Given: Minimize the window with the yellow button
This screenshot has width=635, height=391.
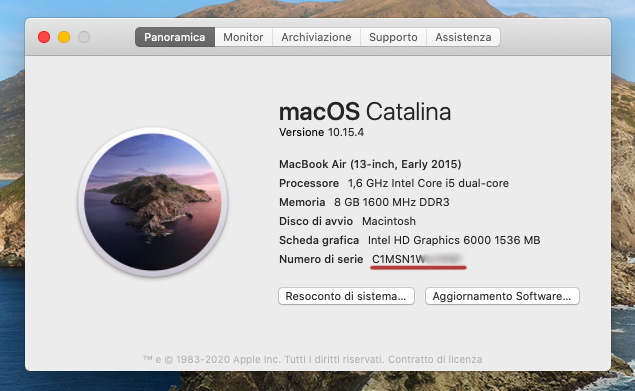Looking at the screenshot, I should (64, 37).
